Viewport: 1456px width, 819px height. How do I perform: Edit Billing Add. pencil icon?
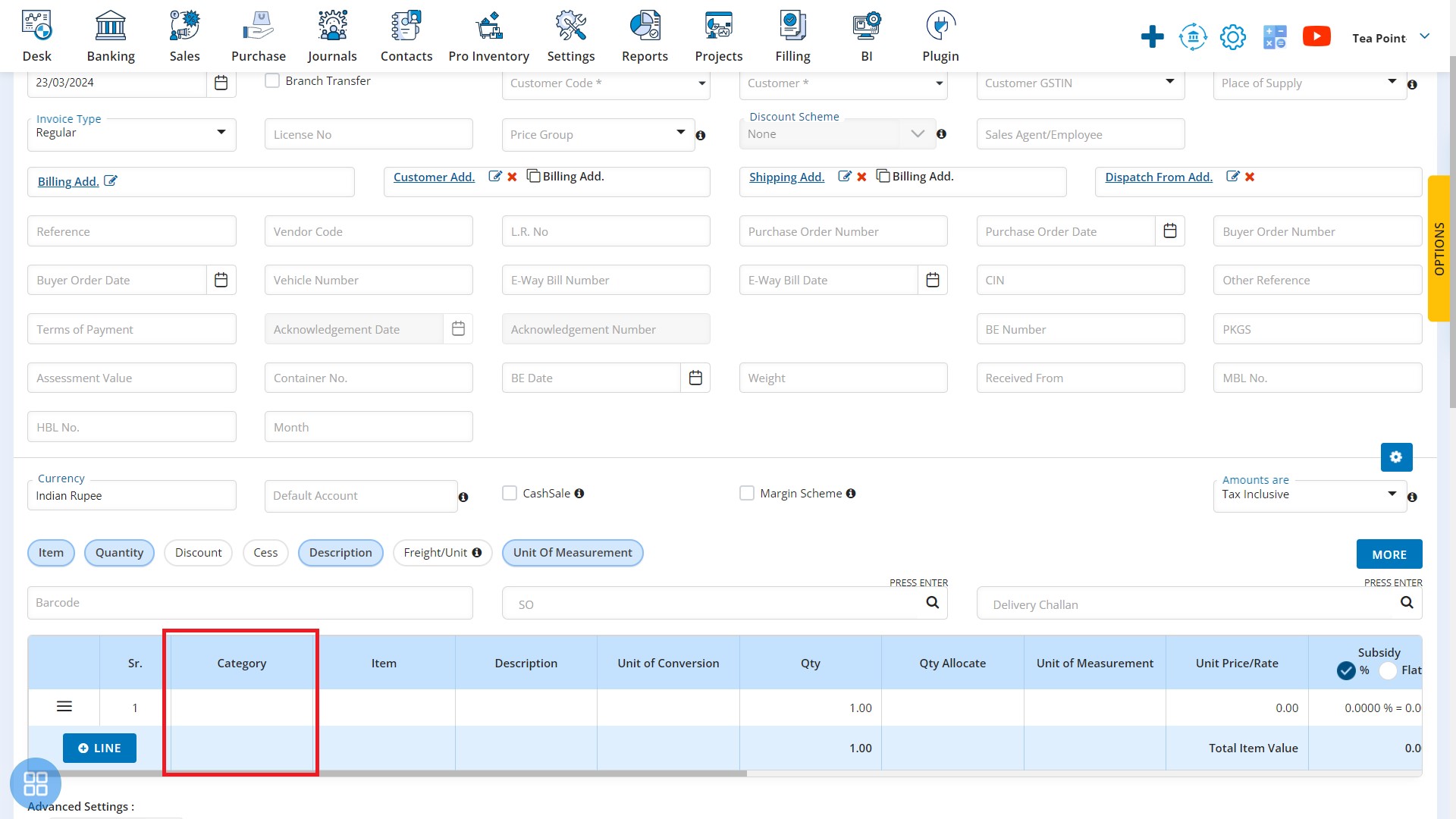point(111,180)
